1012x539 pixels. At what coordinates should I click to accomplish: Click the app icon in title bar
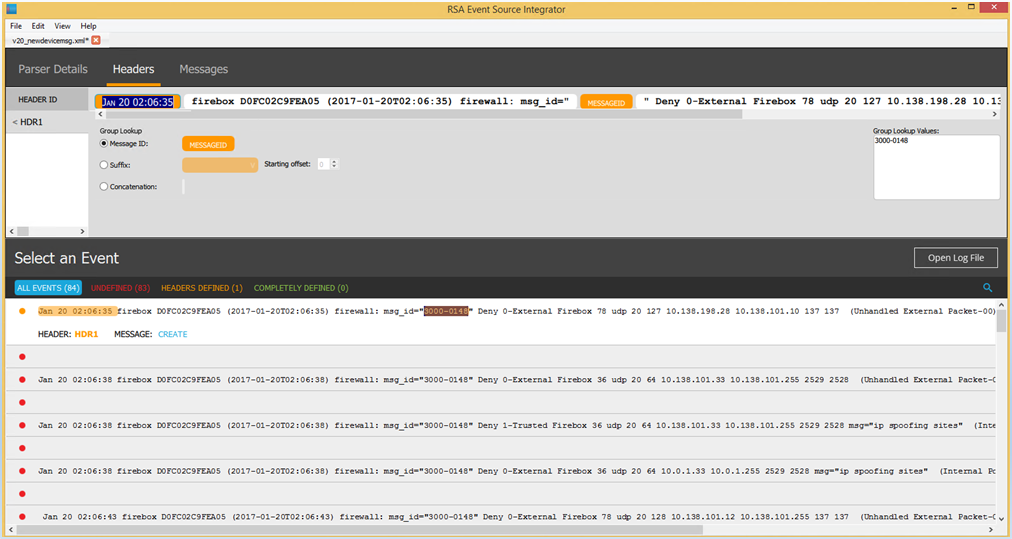pyautogui.click(x=11, y=9)
